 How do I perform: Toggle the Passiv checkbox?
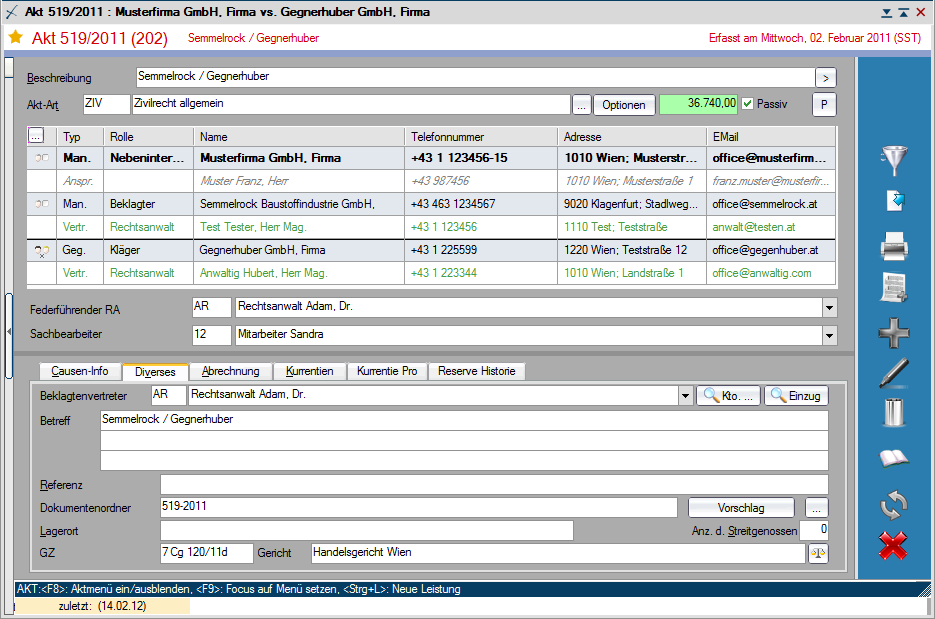(747, 104)
